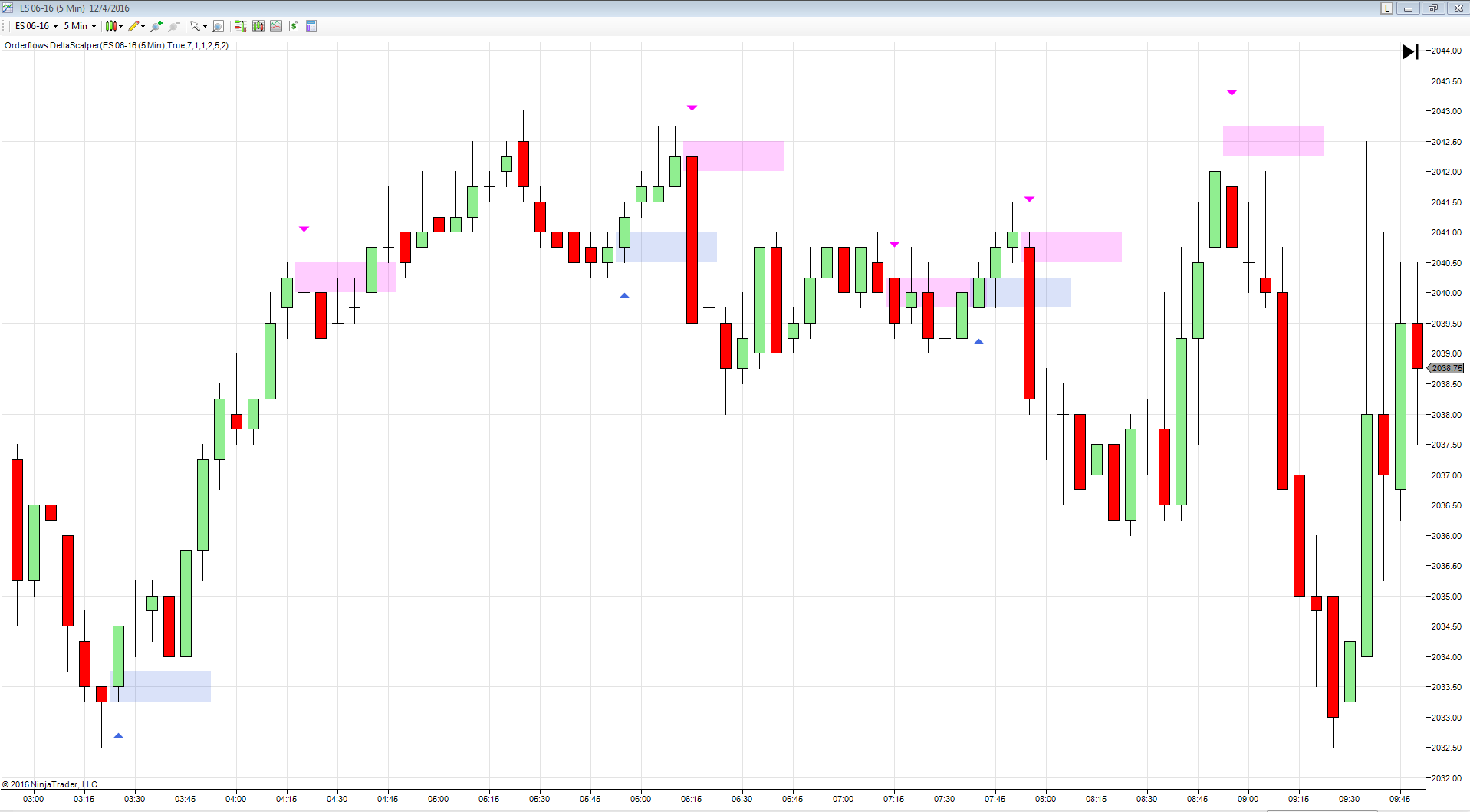This screenshot has height=812, width=1470.
Task: Open the strategies dollar sign icon
Action: pos(294,26)
